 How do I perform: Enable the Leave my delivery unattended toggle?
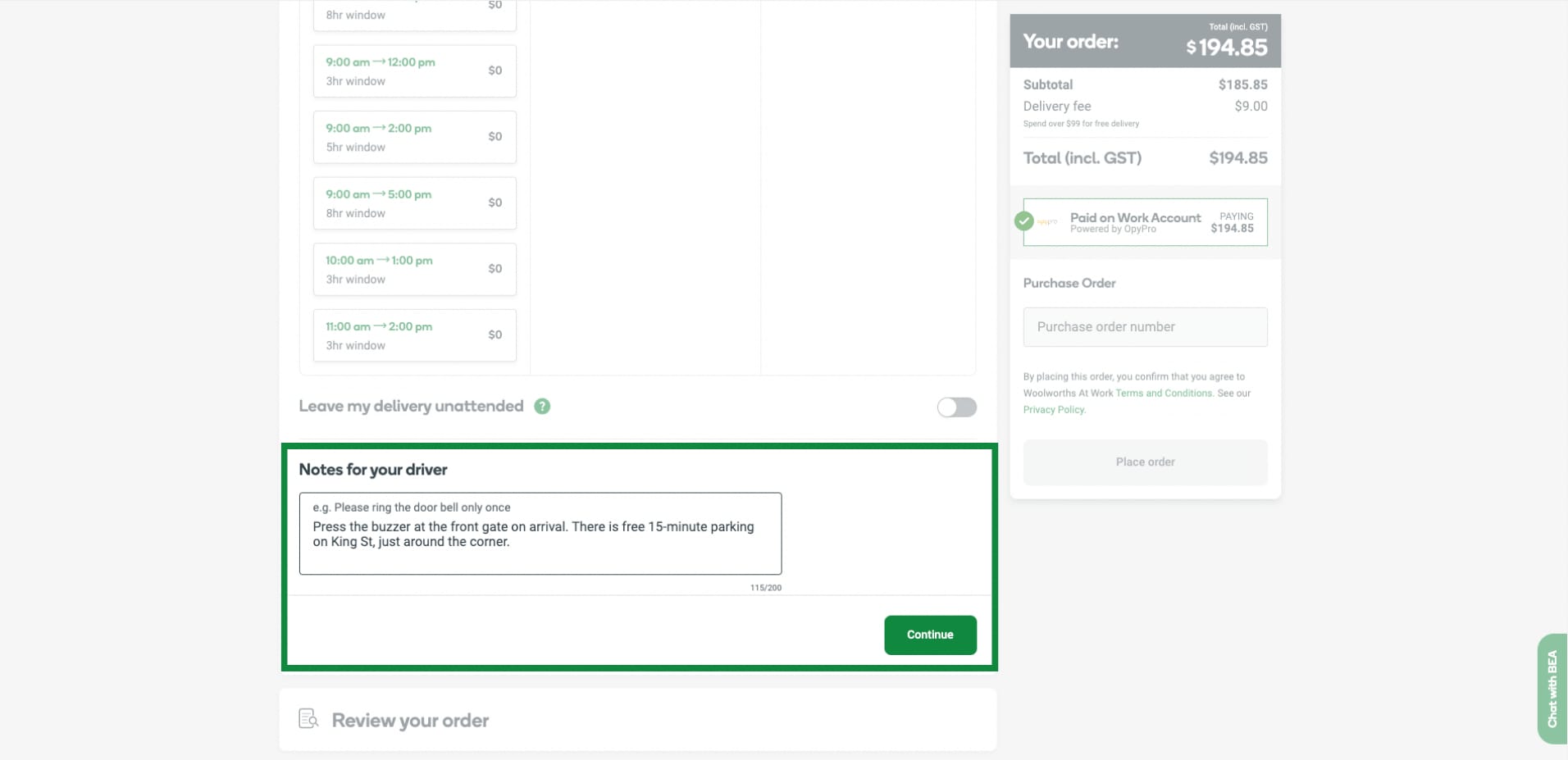[956, 407]
